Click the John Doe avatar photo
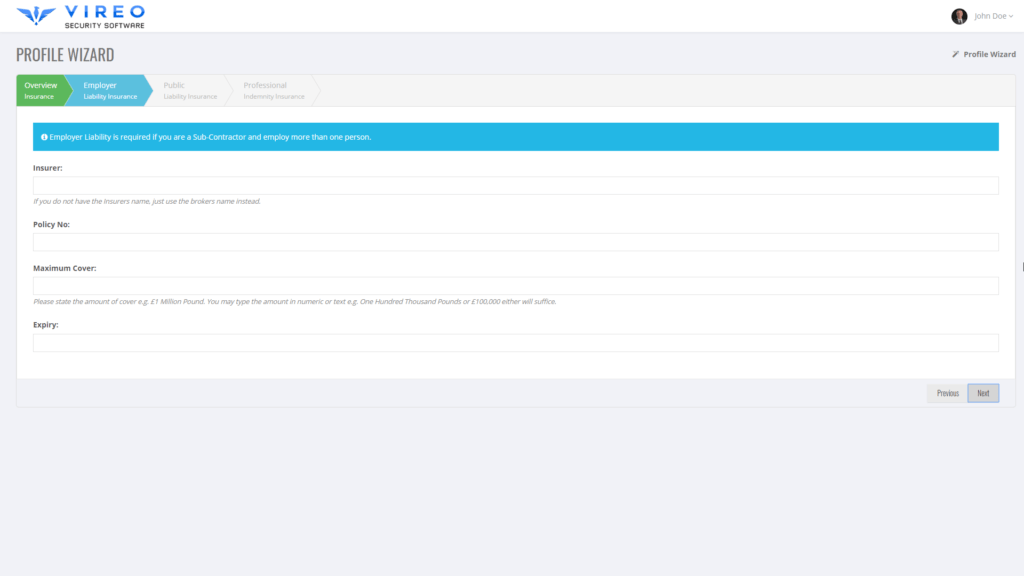The height and width of the screenshot is (576, 1024). point(961,15)
